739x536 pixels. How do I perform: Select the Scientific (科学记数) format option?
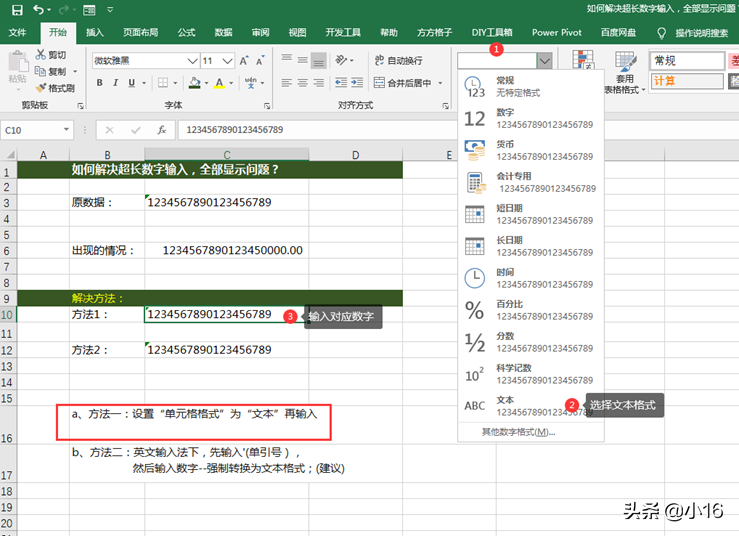tap(531, 374)
